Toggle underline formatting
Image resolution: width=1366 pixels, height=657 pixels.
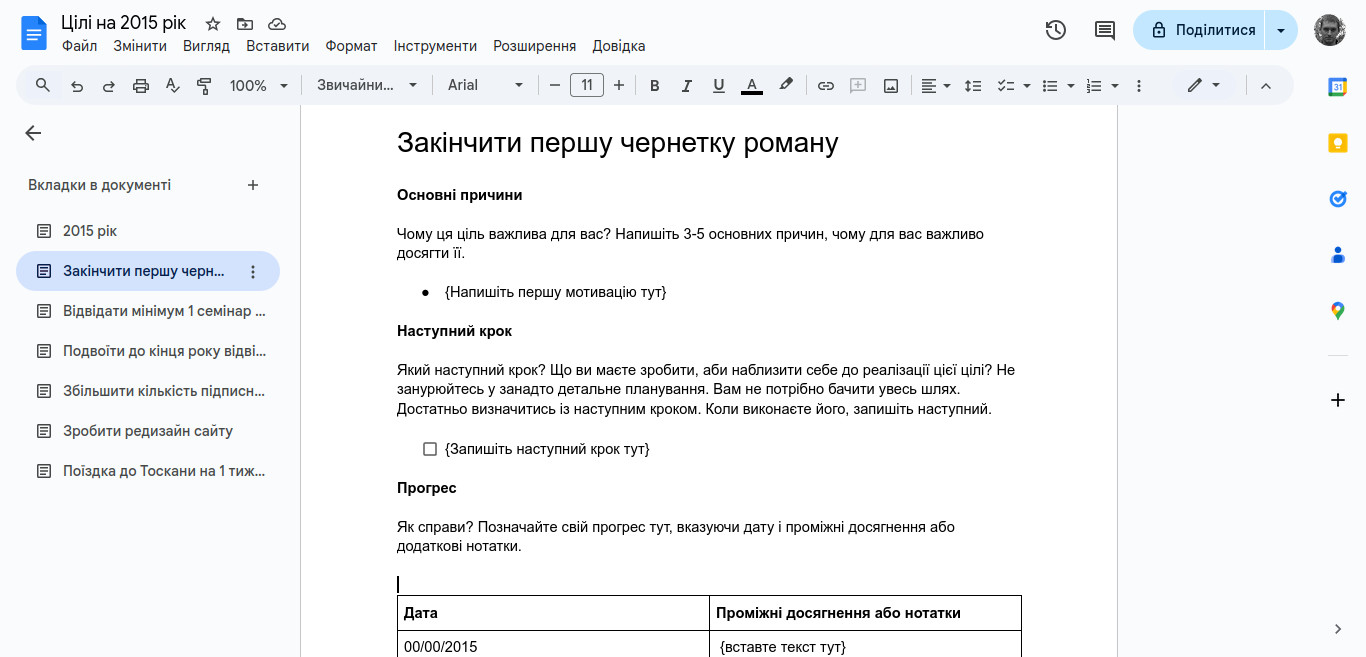click(x=719, y=86)
